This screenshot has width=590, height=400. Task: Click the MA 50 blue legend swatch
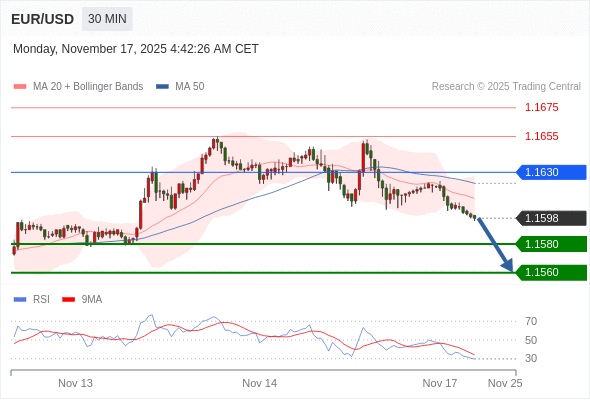pyautogui.click(x=162, y=87)
